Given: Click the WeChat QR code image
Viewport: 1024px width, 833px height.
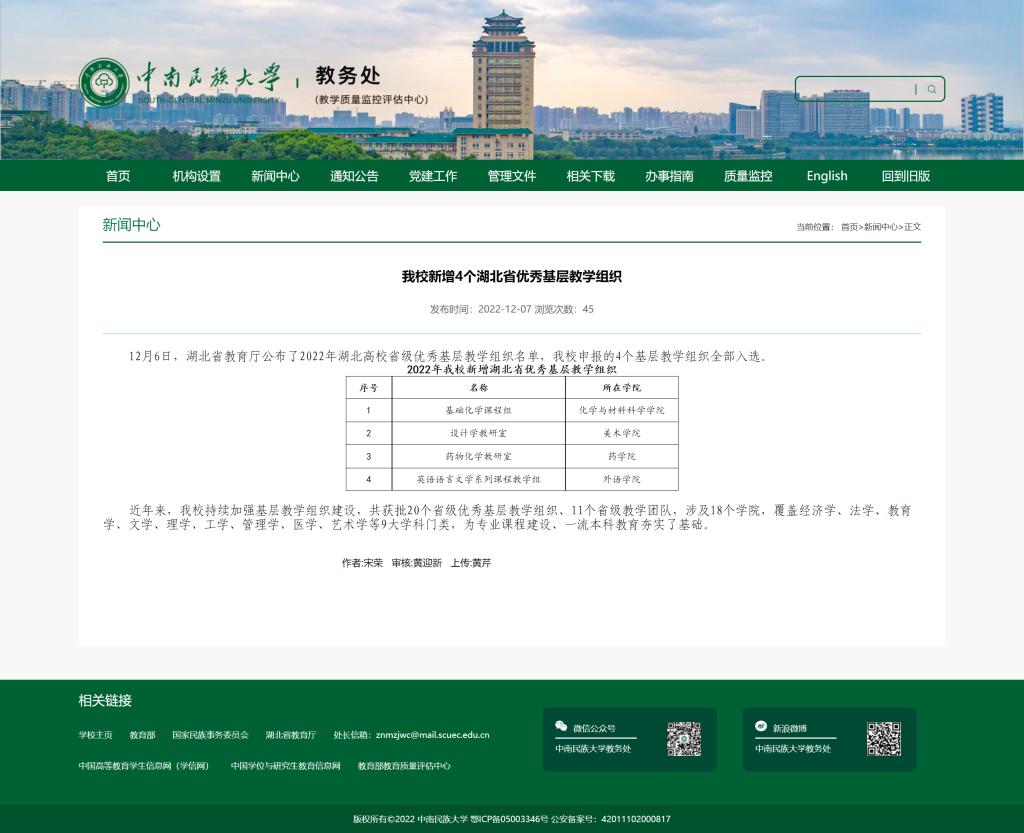Looking at the screenshot, I should (684, 739).
